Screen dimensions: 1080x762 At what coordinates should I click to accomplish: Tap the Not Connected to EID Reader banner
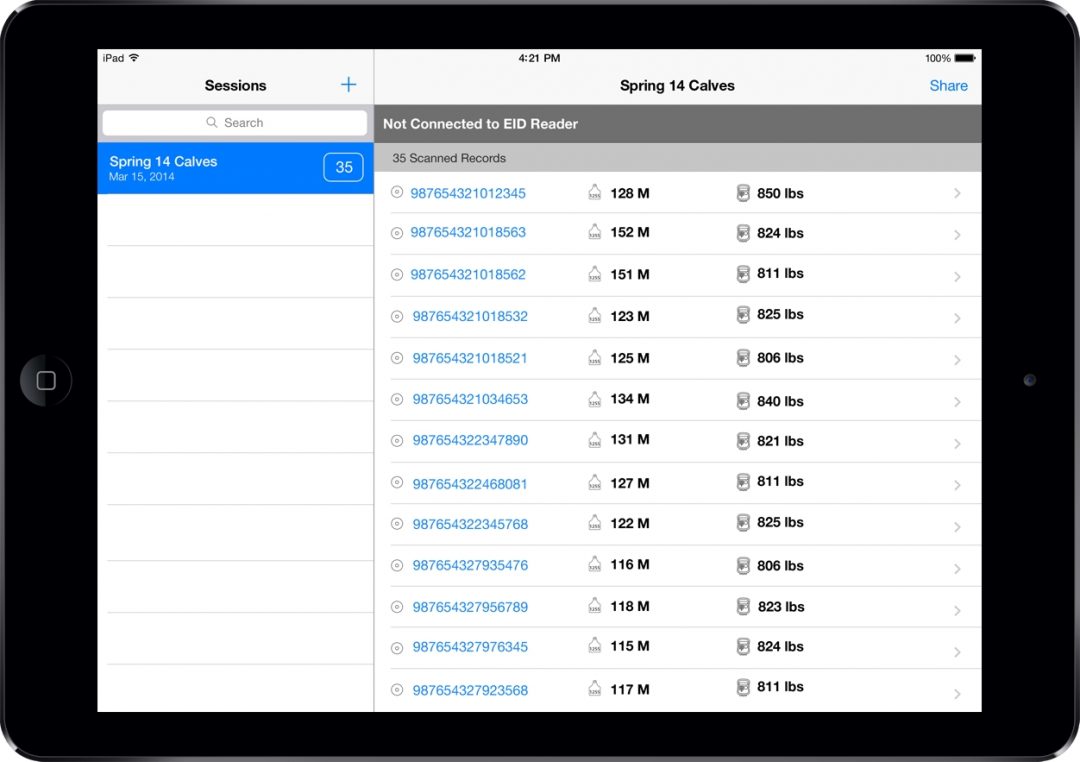(677, 124)
